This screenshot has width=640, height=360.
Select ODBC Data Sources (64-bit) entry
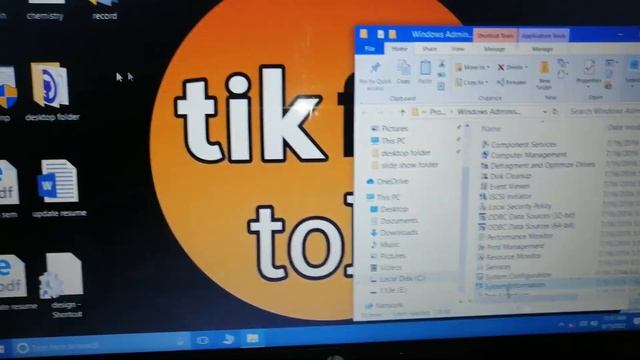(527, 226)
